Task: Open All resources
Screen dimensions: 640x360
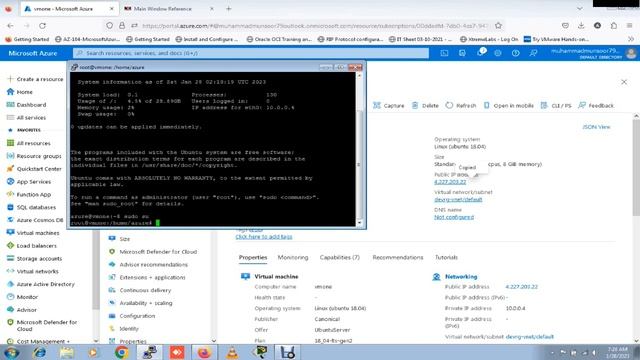Action: (29, 143)
